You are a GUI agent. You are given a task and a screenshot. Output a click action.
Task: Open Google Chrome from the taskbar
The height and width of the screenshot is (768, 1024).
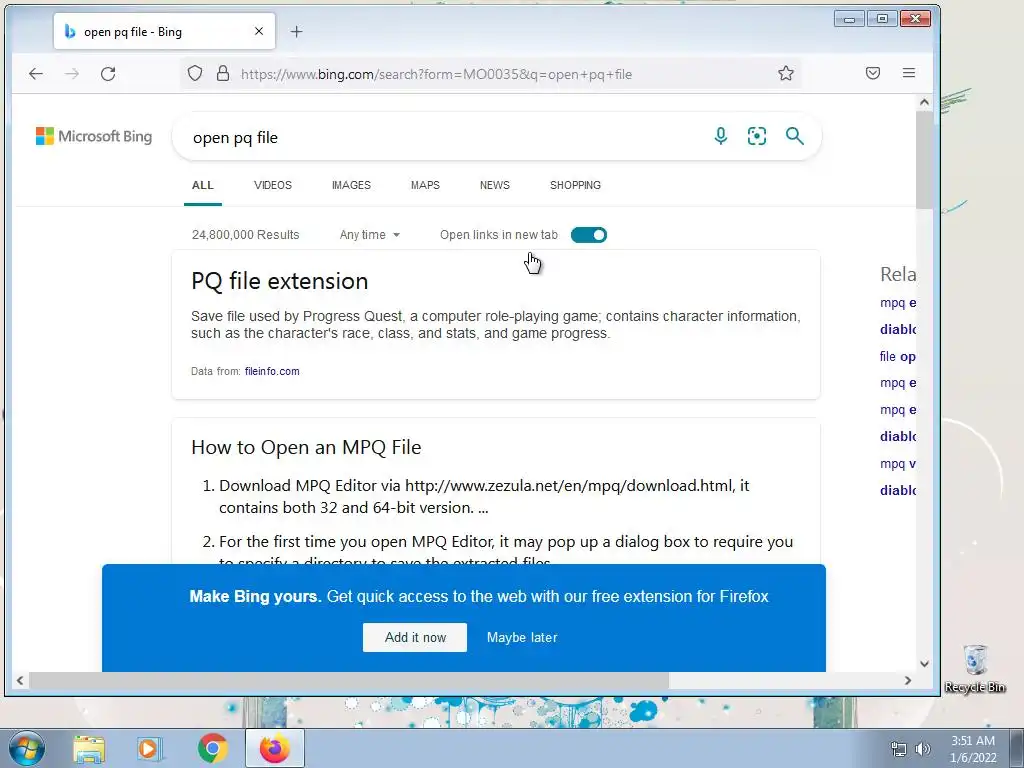click(x=212, y=748)
